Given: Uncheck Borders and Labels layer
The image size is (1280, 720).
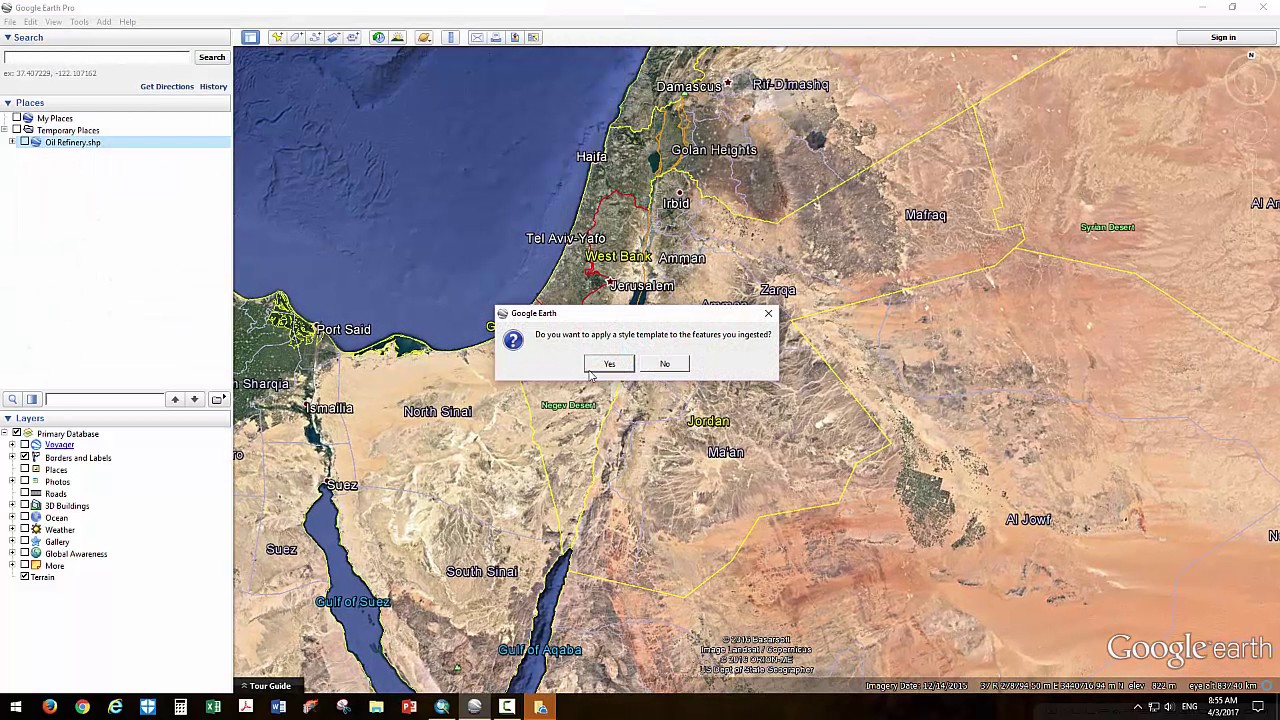Looking at the screenshot, I should 25,457.
